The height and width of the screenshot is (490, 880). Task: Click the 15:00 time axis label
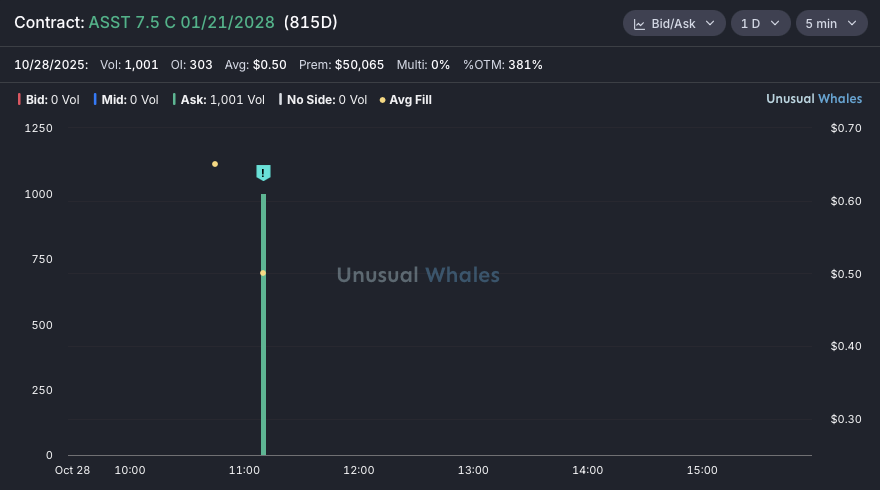(702, 470)
